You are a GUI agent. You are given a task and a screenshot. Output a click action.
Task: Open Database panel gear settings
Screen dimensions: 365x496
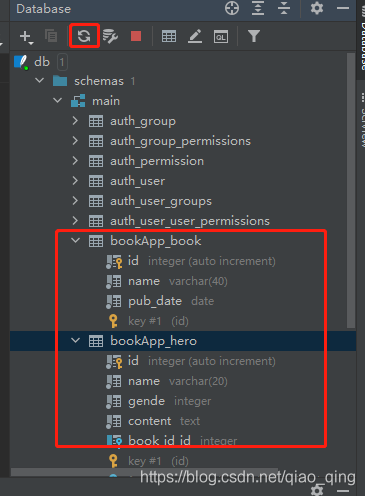[x=317, y=8]
